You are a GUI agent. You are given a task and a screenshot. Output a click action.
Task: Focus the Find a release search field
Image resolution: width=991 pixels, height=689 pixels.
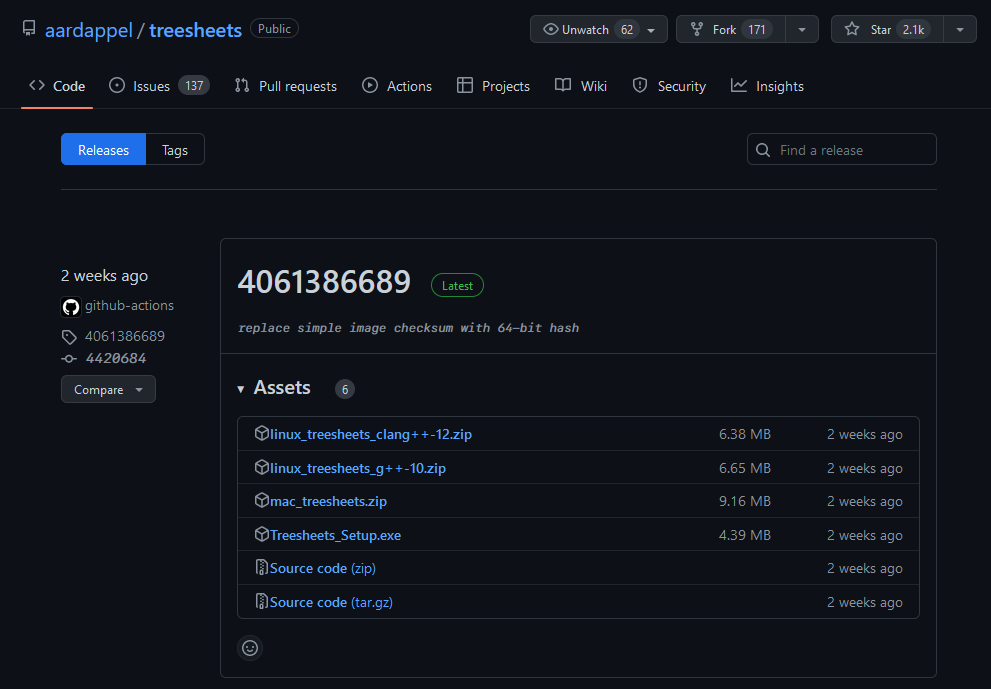pyautogui.click(x=841, y=150)
